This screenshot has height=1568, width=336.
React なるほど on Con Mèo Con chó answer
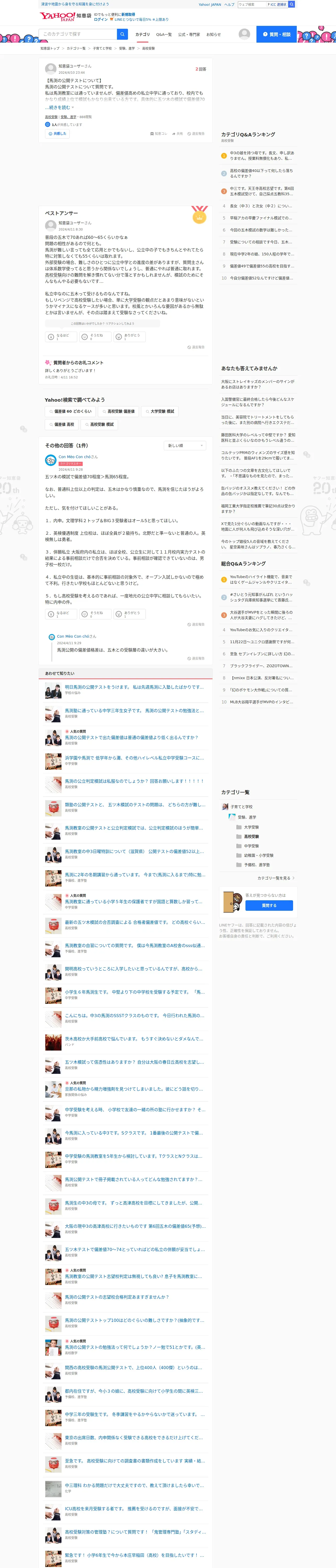tap(61, 614)
